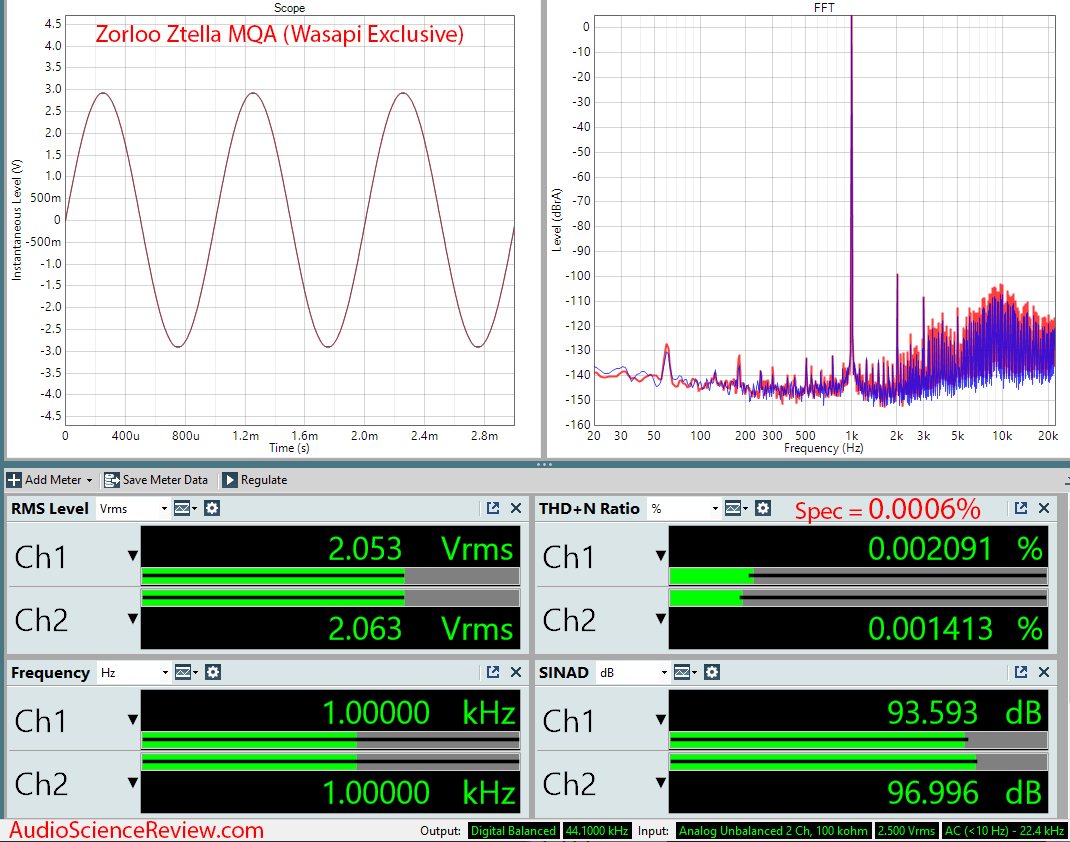This screenshot has height=842, width=1070.
Task: Click the splitter handle between graphs and meters
Action: pos(544,464)
